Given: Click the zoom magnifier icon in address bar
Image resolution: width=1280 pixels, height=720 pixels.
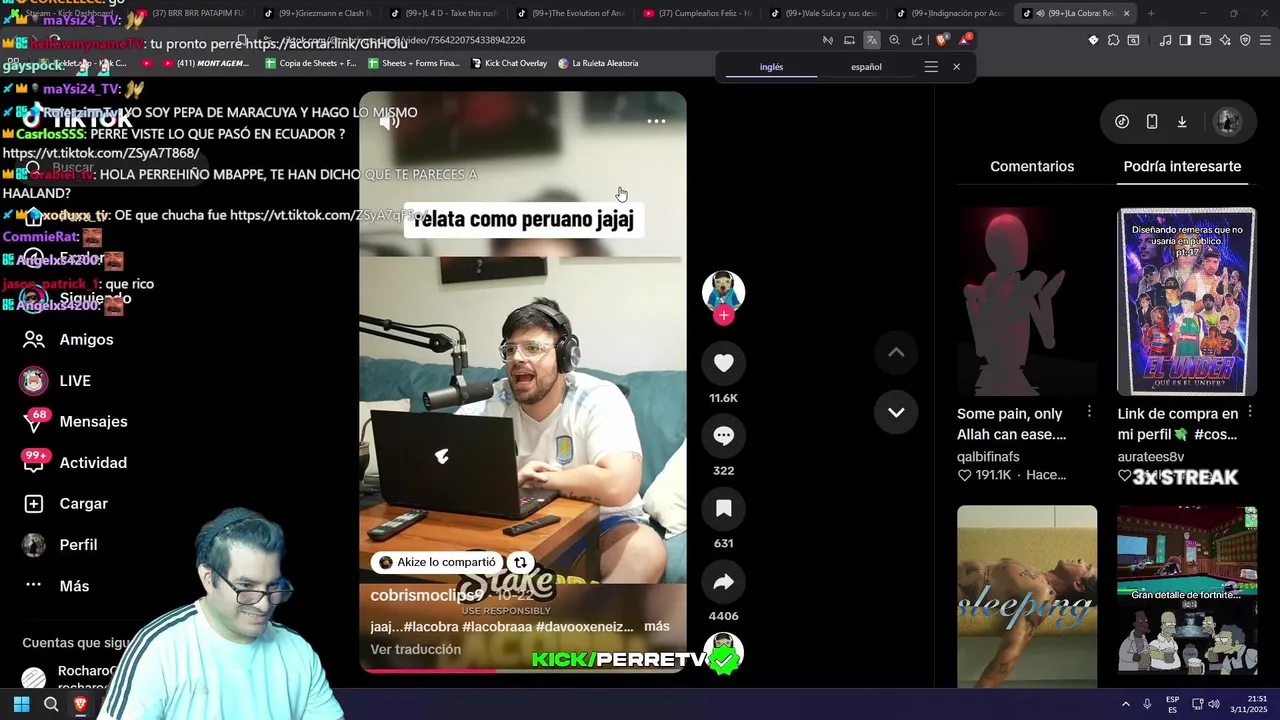Looking at the screenshot, I should coord(894,40).
